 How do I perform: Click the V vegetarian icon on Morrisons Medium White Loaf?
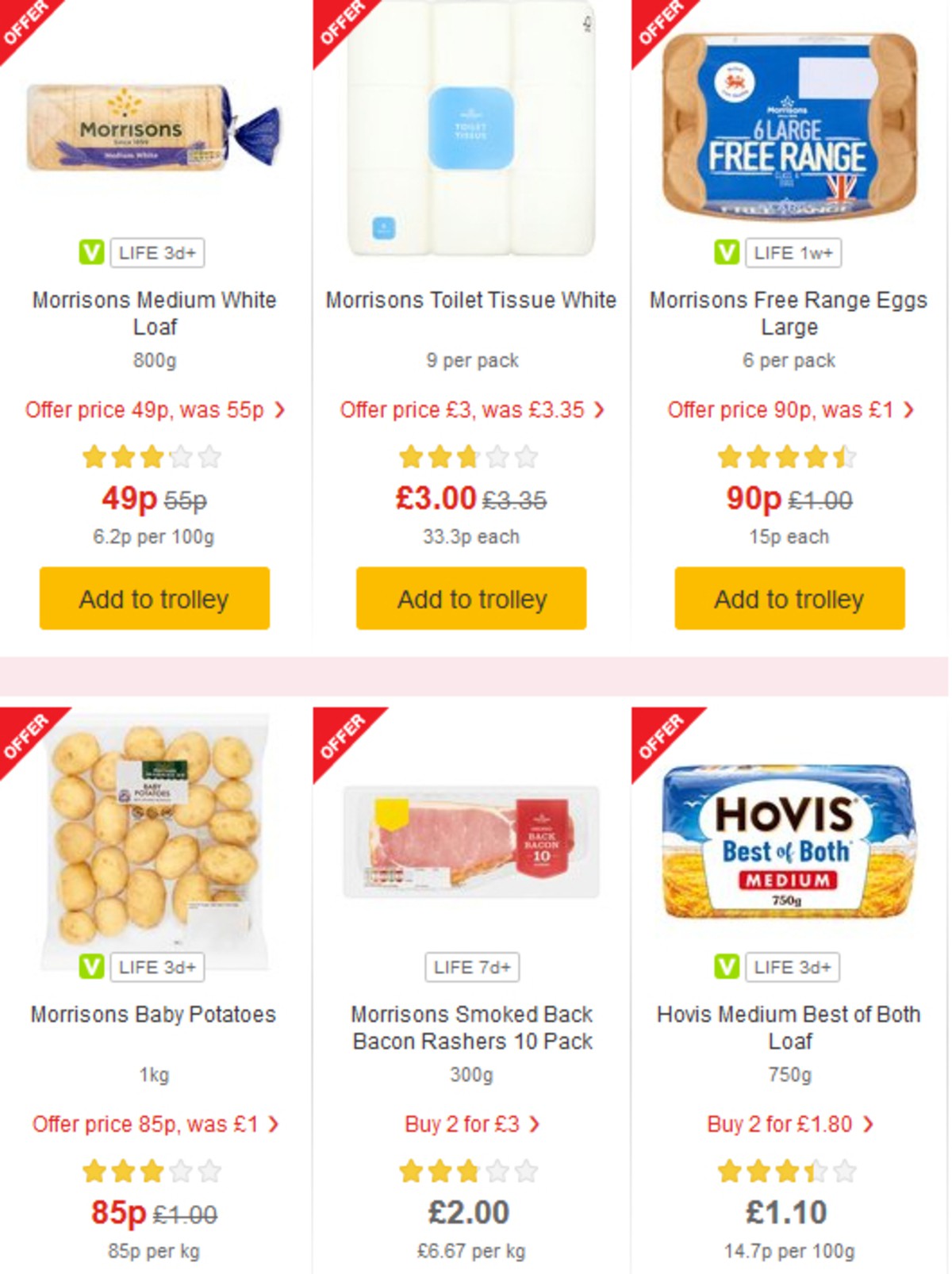[90, 254]
